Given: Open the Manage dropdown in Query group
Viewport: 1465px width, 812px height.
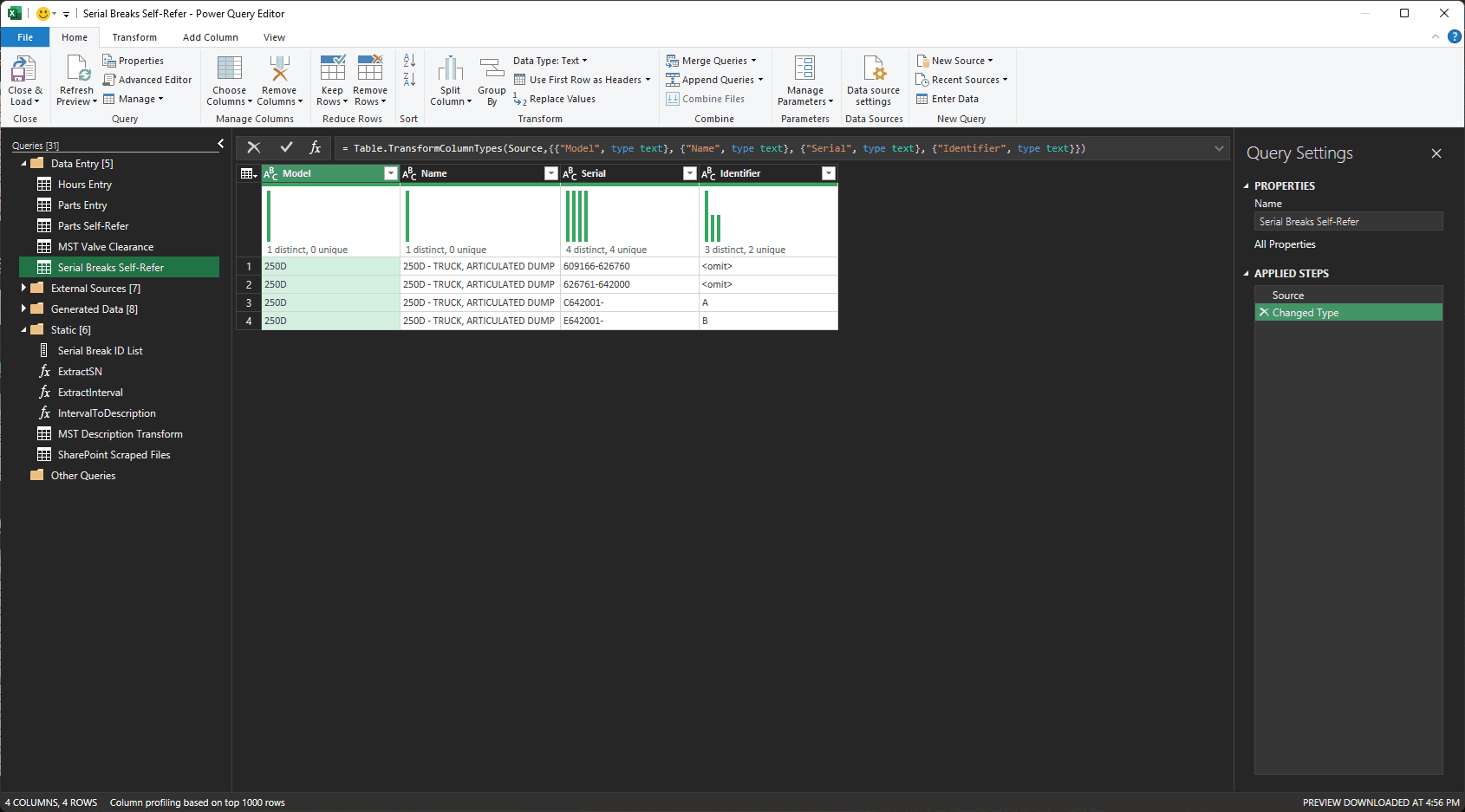Looking at the screenshot, I should point(133,99).
